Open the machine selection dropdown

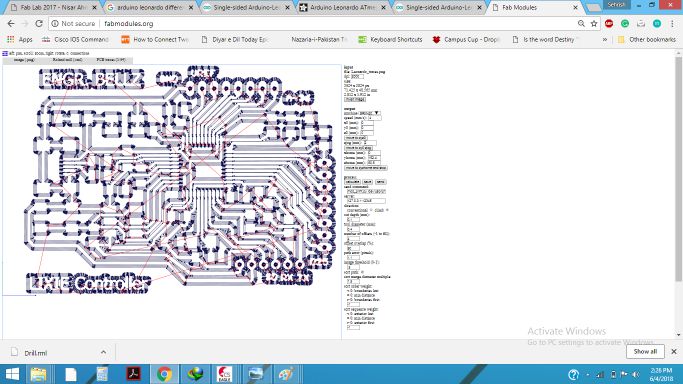pos(369,113)
